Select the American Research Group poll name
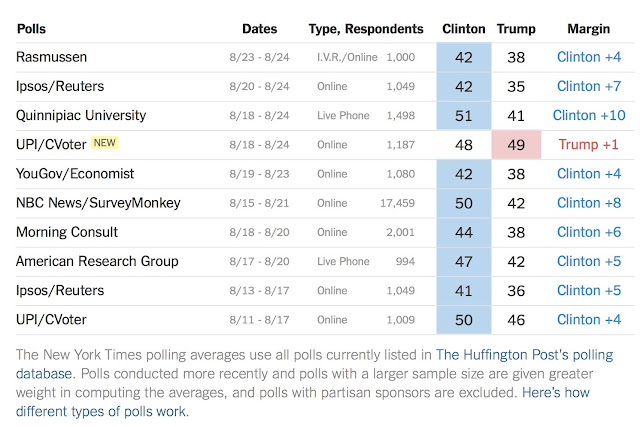 (x=97, y=261)
